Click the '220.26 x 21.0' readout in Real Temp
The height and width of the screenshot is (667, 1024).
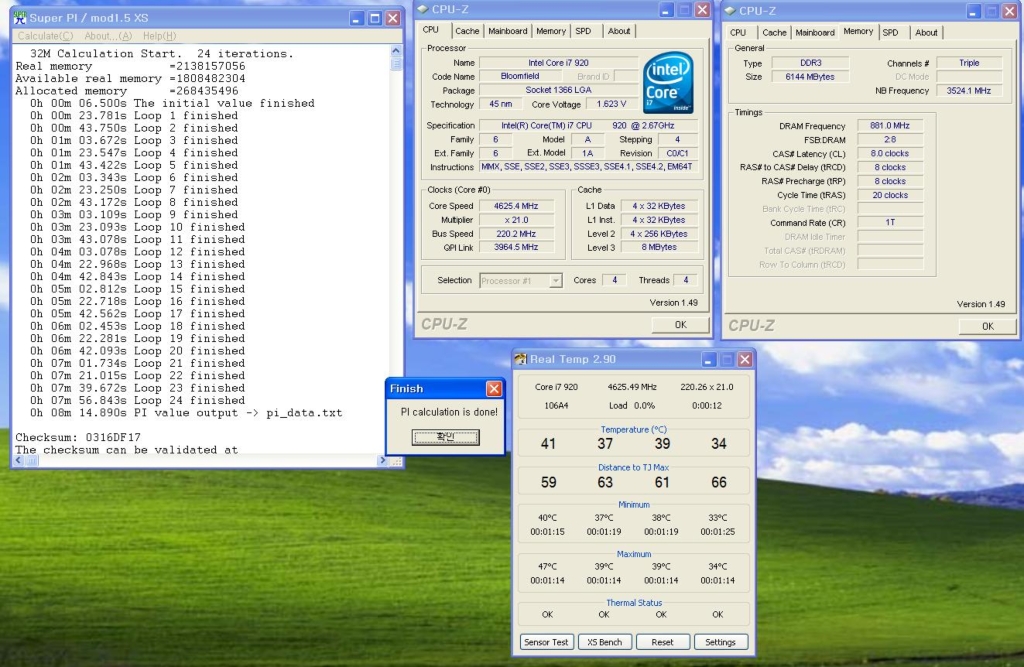click(x=707, y=387)
